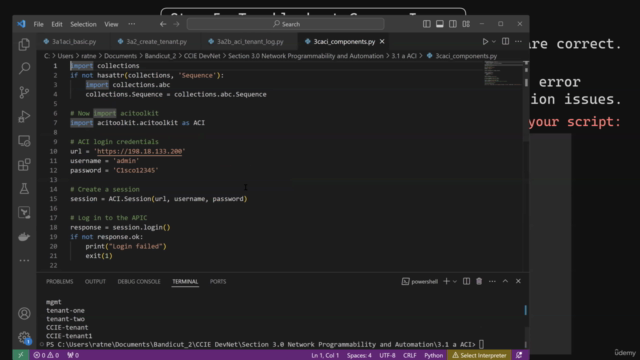Viewport: 640px width, 360px height.
Task: Open more editor actions menu
Action: click(x=518, y=42)
